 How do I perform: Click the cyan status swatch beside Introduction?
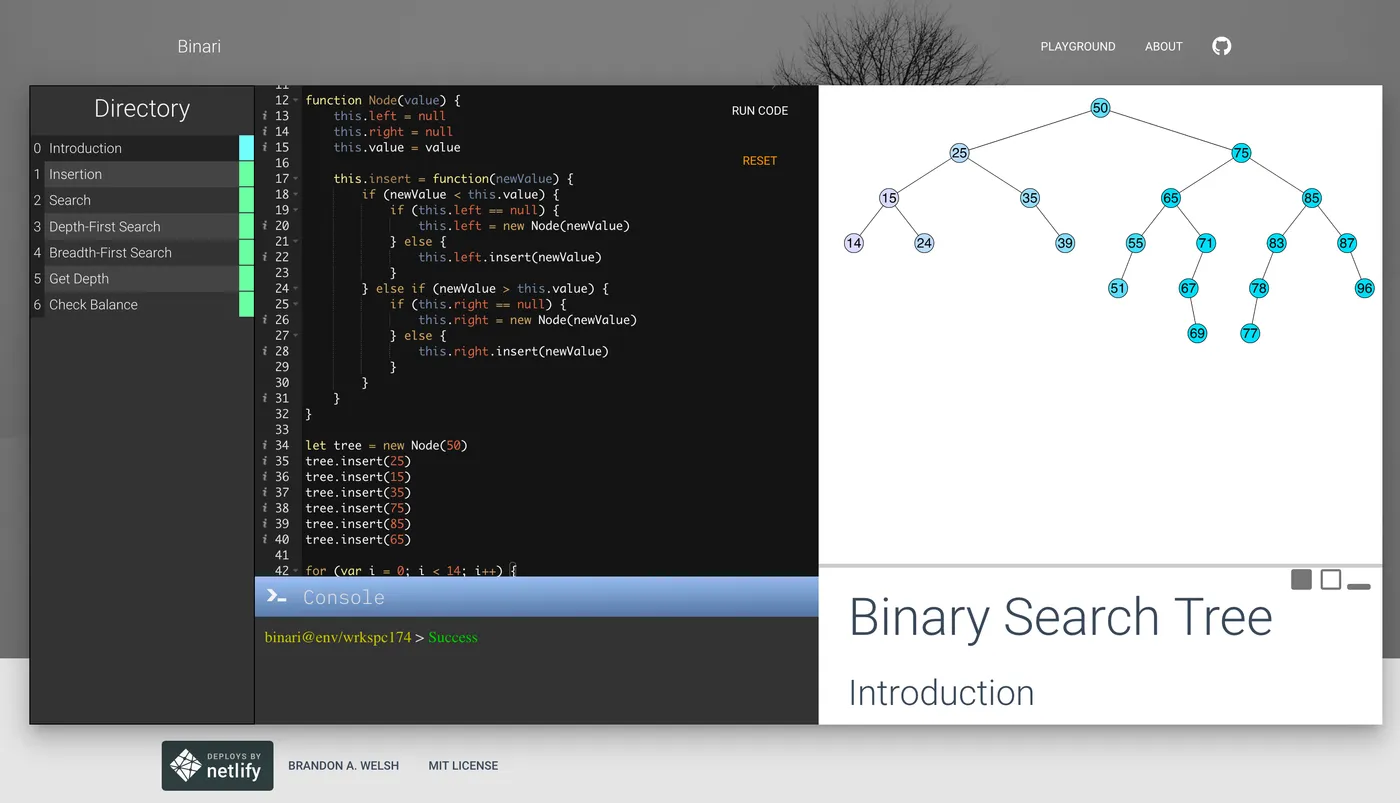pos(247,148)
